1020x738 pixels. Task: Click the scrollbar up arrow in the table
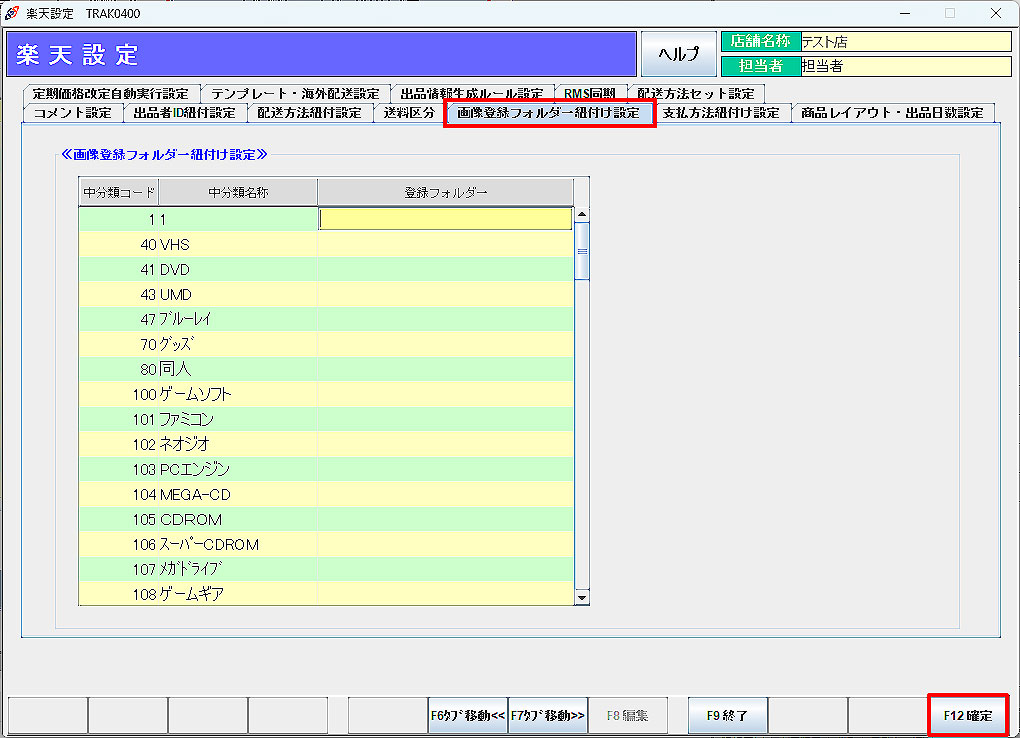point(581,215)
